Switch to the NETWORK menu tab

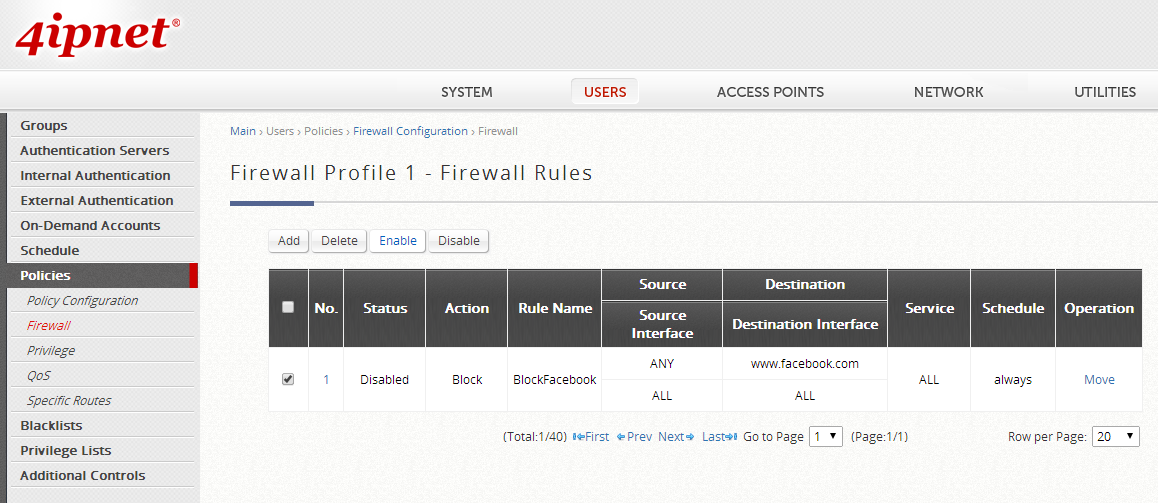click(x=948, y=92)
